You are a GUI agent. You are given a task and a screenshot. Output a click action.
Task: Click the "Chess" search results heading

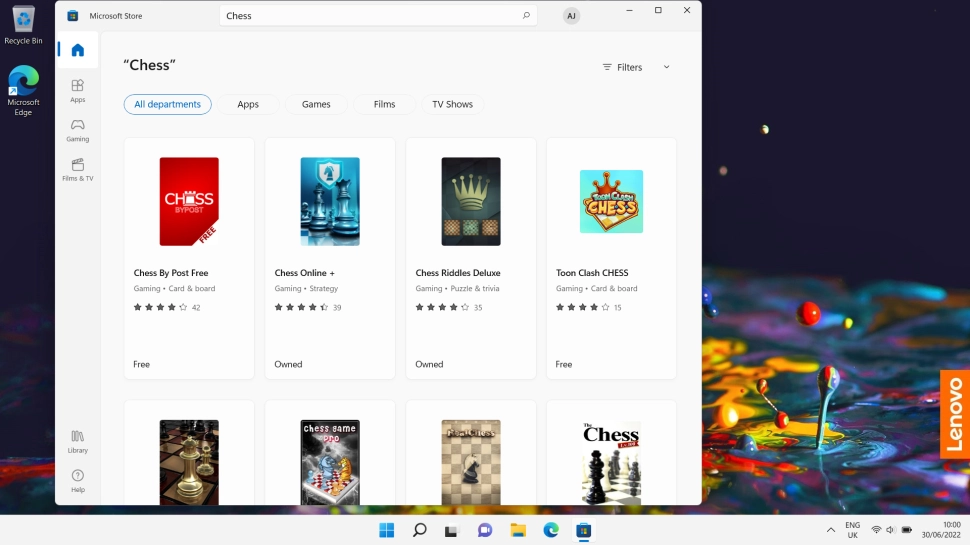click(x=149, y=65)
